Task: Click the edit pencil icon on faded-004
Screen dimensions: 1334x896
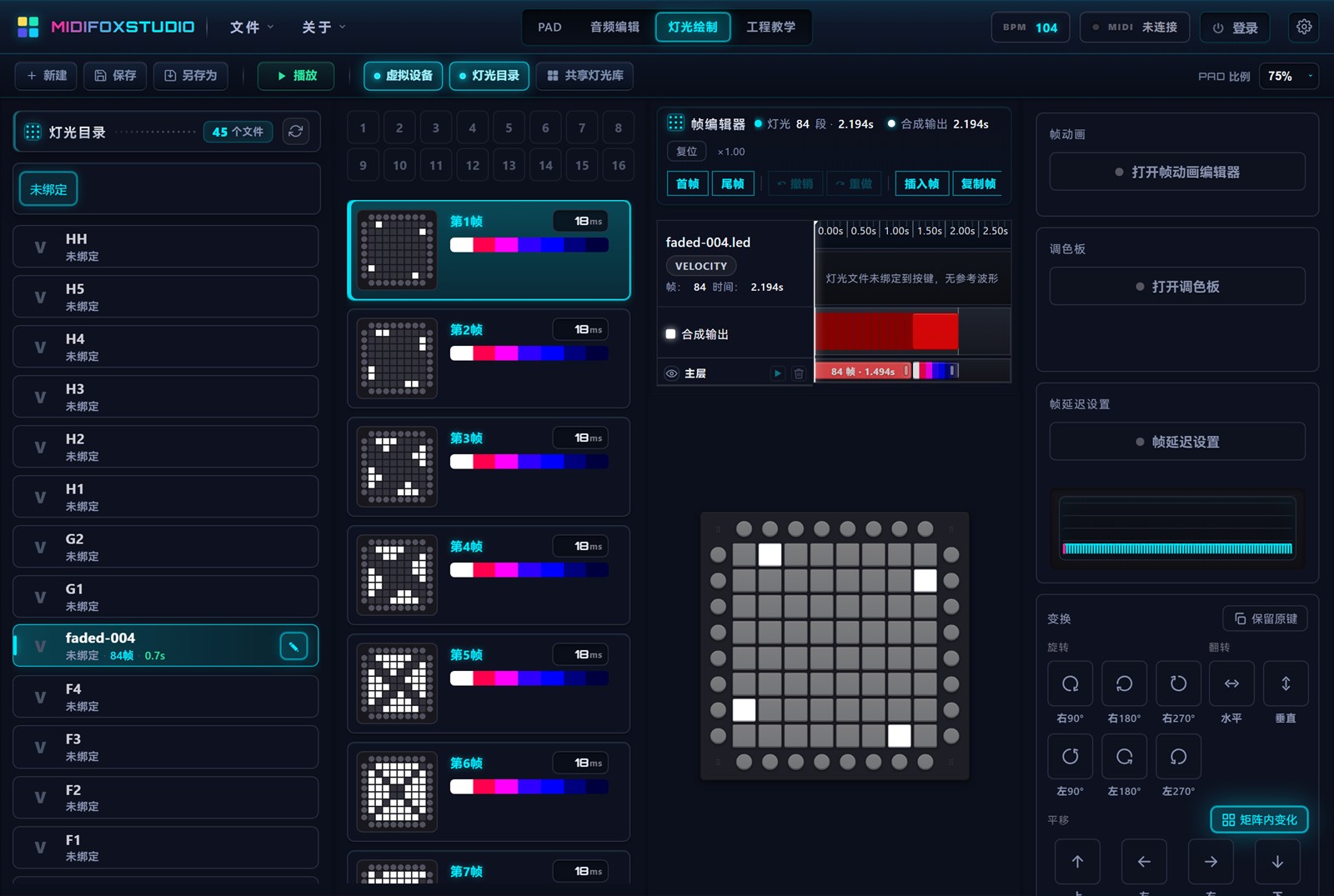Action: tap(293, 646)
